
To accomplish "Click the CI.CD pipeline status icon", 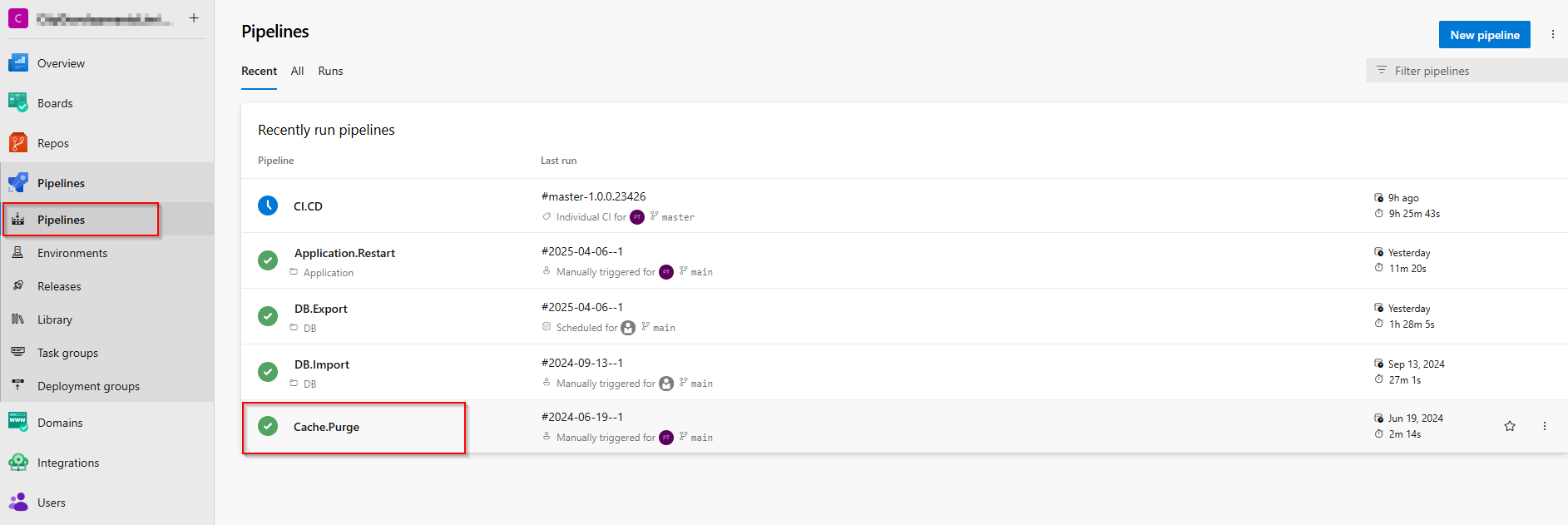I will coord(267,205).
